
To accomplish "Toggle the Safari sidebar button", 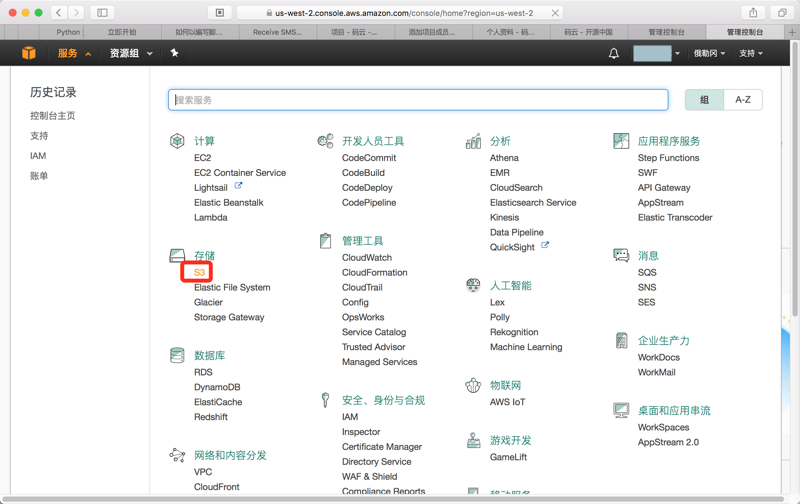I will (102, 12).
